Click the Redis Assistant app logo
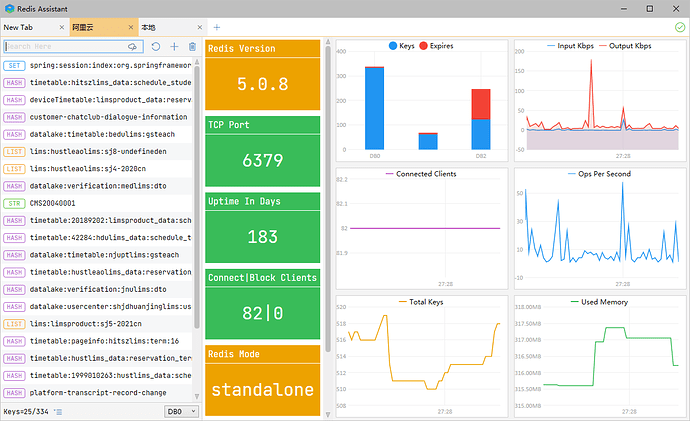 pos(10,8)
